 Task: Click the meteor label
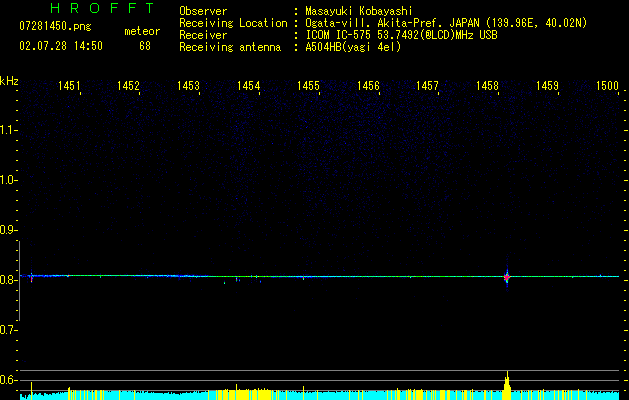tap(142, 31)
